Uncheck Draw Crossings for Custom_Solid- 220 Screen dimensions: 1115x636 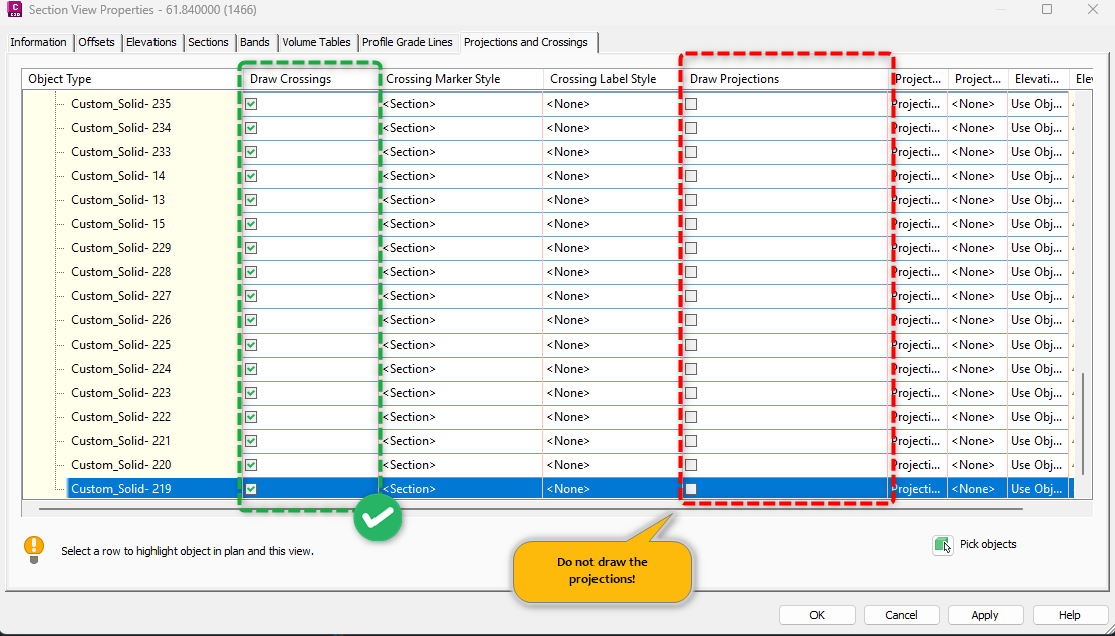[x=250, y=464]
